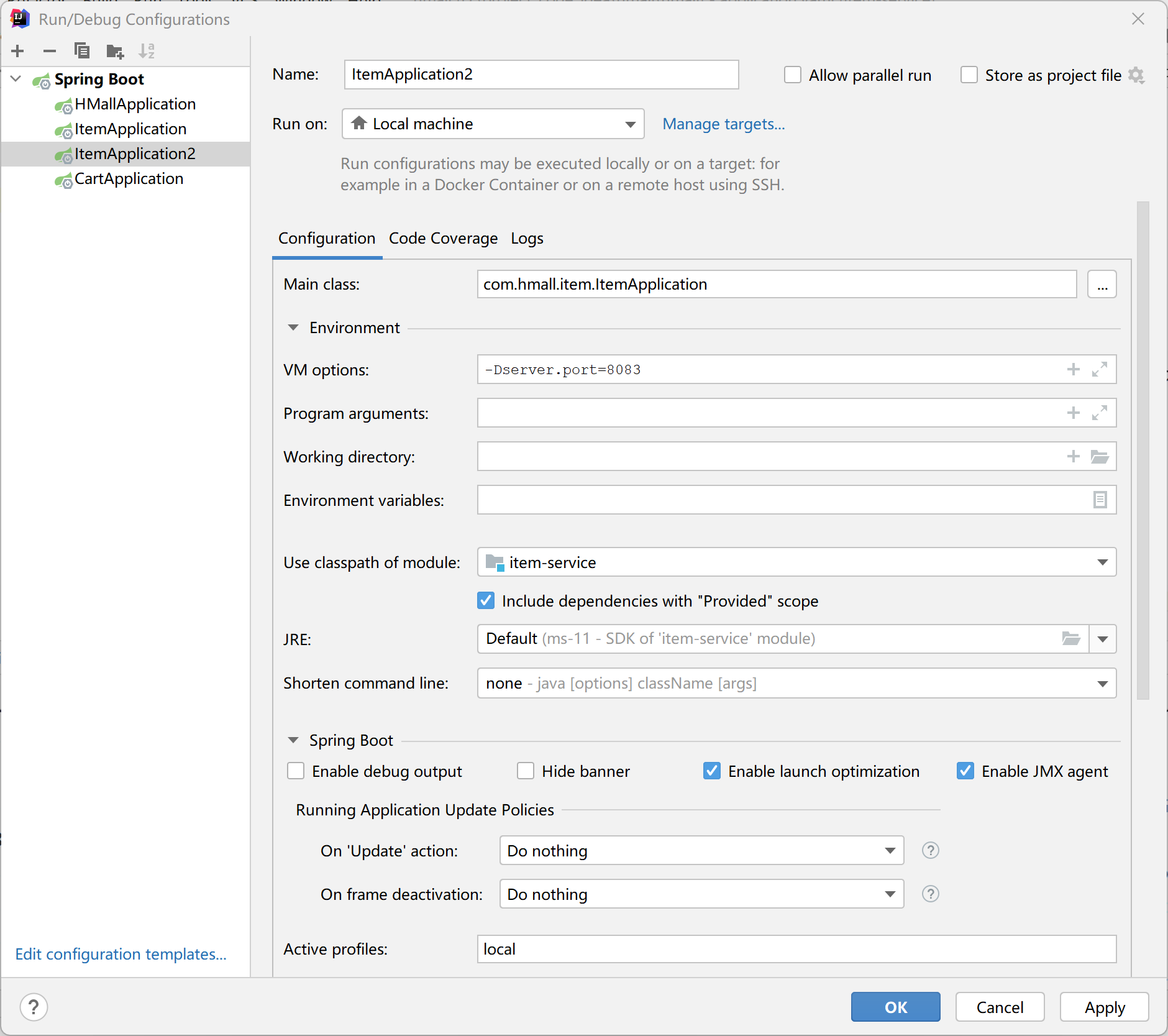Click vertical scrollbar of configuration panel

(1143, 451)
